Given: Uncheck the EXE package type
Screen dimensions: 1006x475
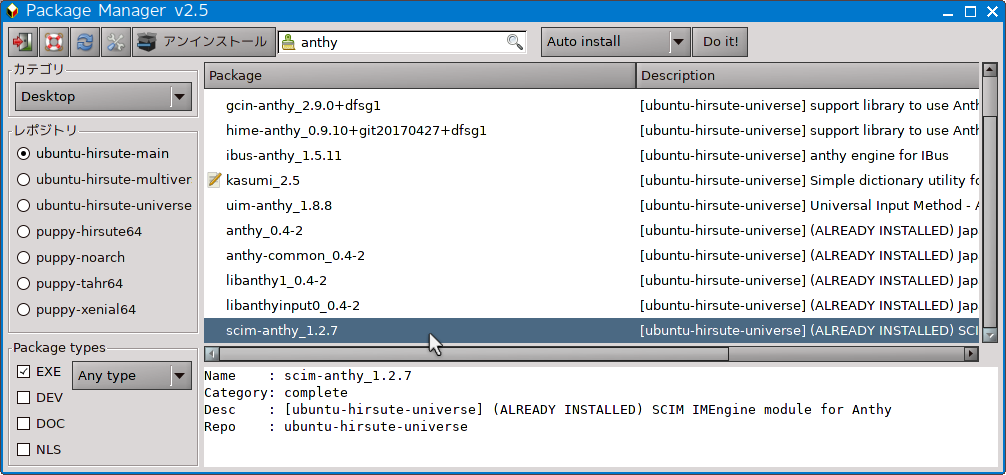Looking at the screenshot, I should [24, 372].
